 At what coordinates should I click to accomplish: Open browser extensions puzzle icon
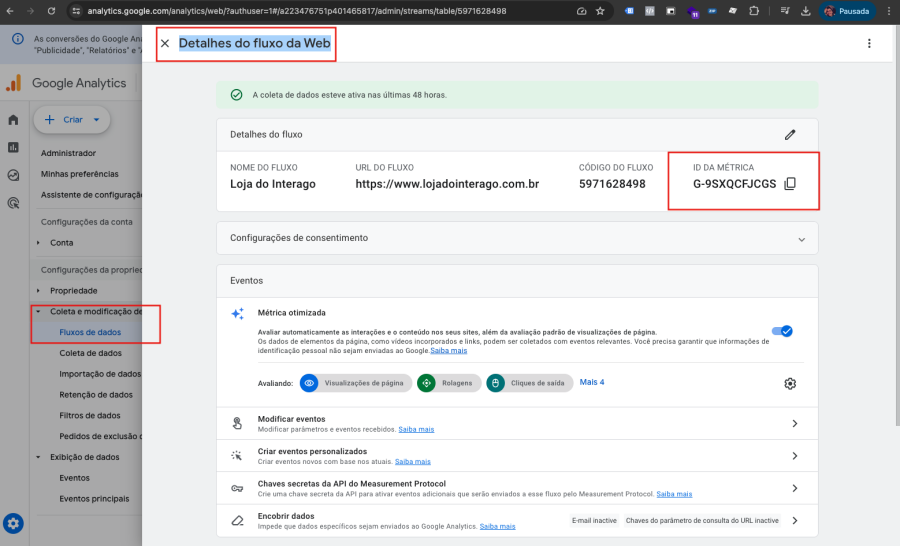tap(754, 11)
